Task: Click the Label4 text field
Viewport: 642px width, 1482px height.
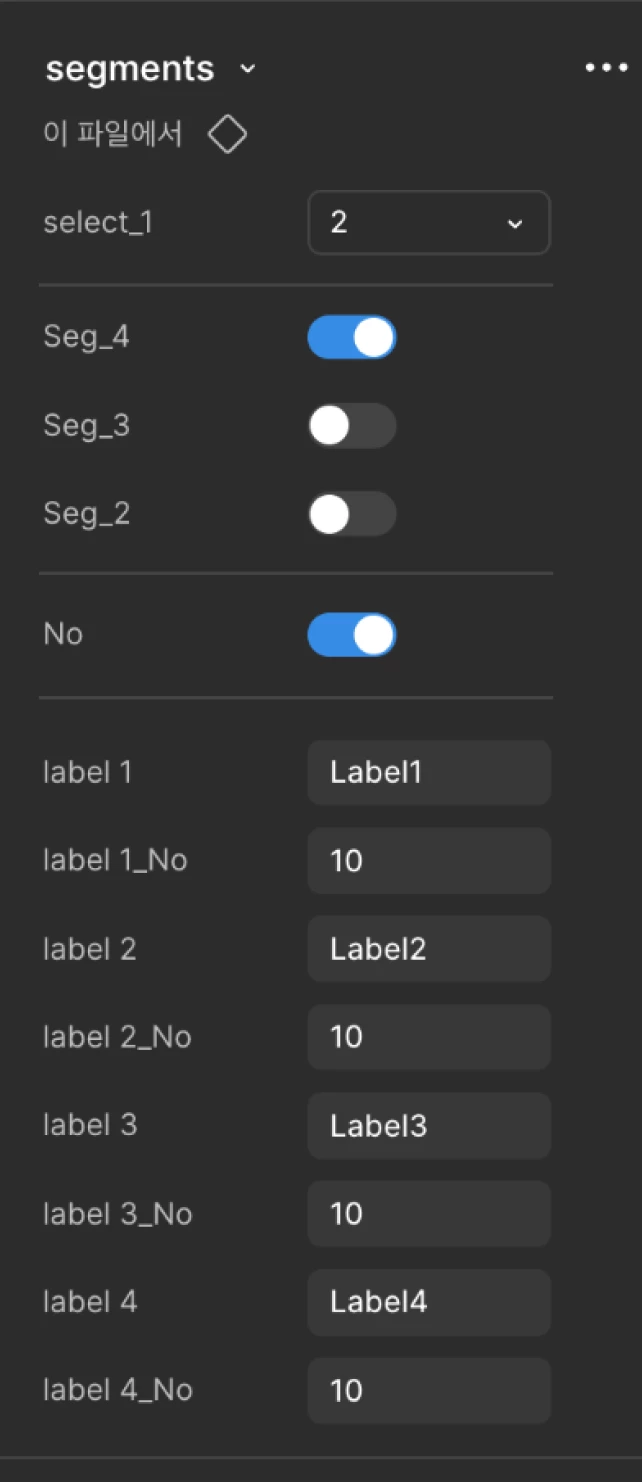Action: (x=429, y=1302)
